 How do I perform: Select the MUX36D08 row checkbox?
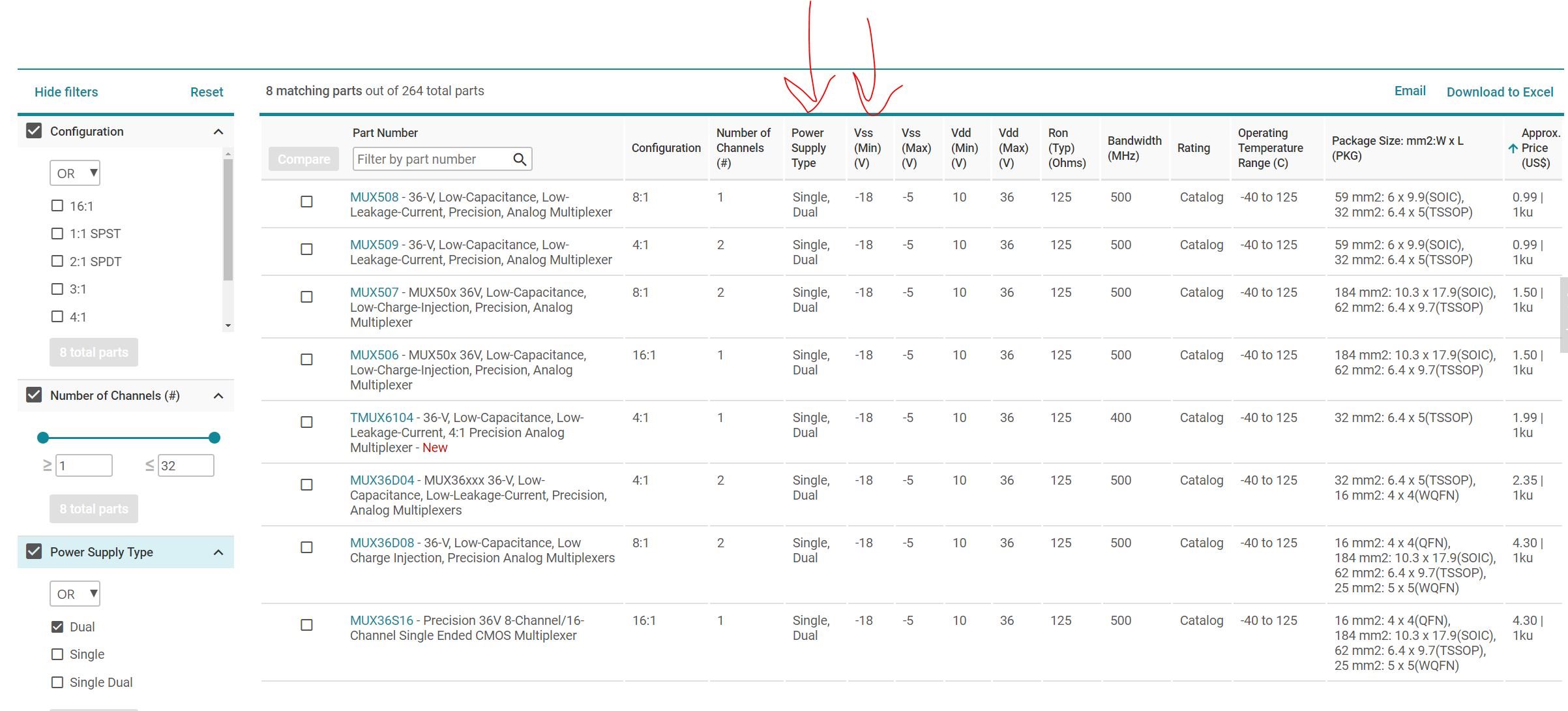[x=306, y=547]
